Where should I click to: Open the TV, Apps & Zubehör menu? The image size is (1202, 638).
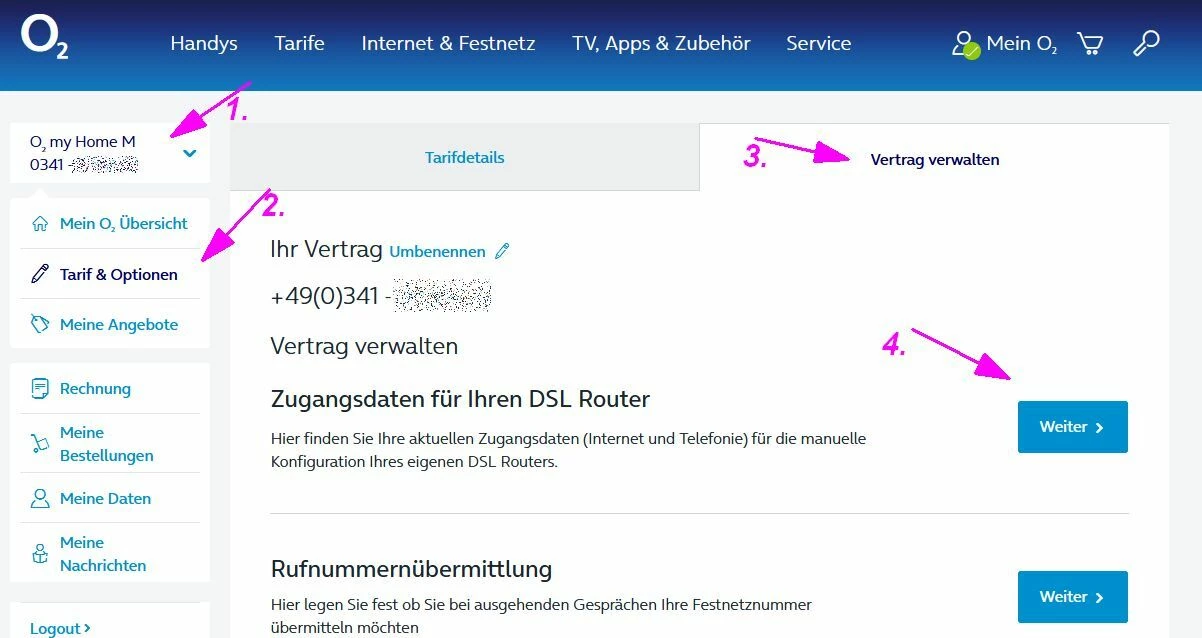click(x=661, y=43)
